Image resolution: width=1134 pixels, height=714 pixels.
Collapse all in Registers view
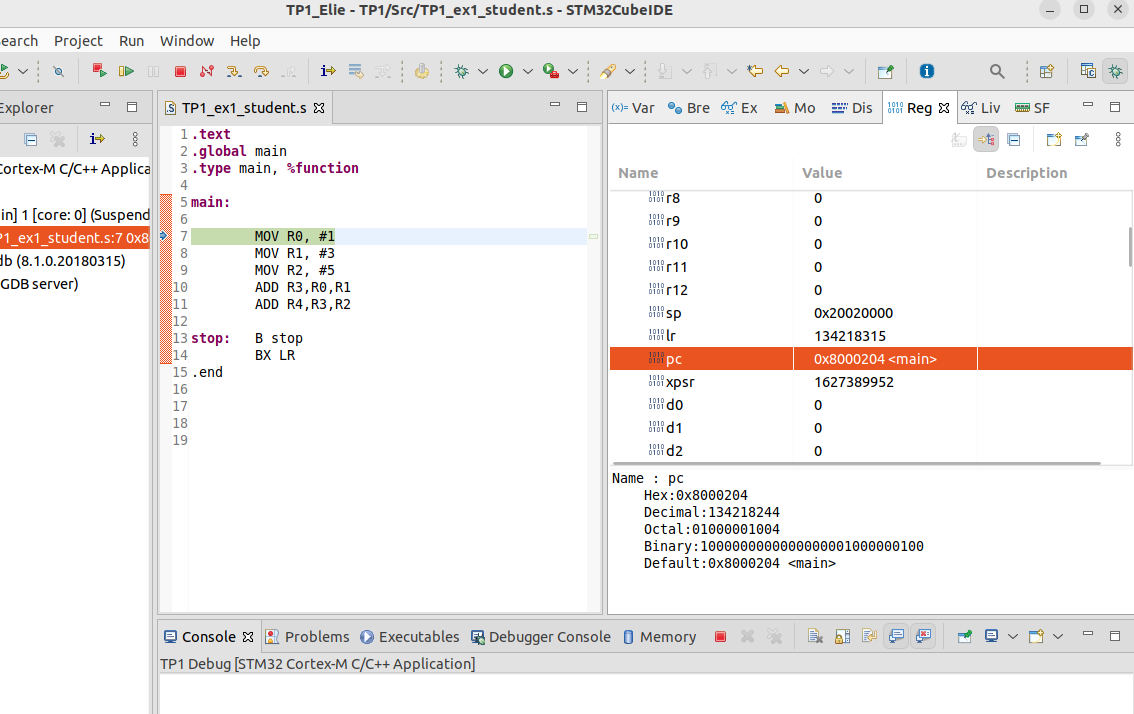(1013, 140)
